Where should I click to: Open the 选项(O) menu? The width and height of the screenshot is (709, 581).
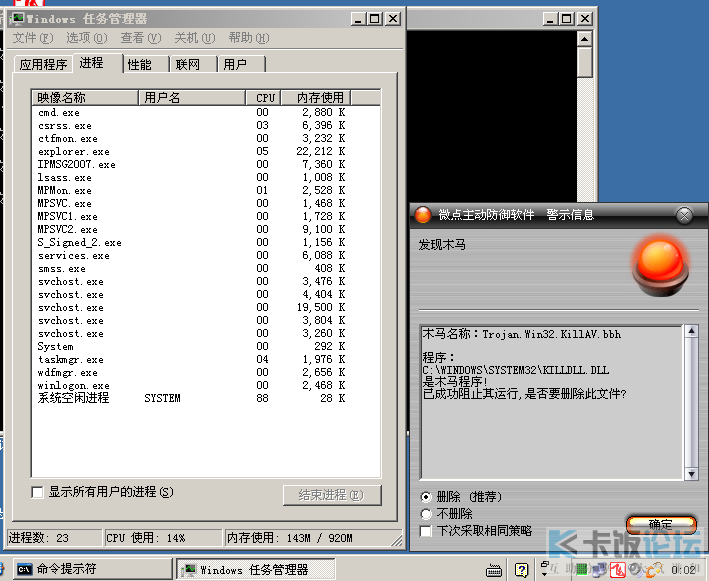tap(87, 38)
